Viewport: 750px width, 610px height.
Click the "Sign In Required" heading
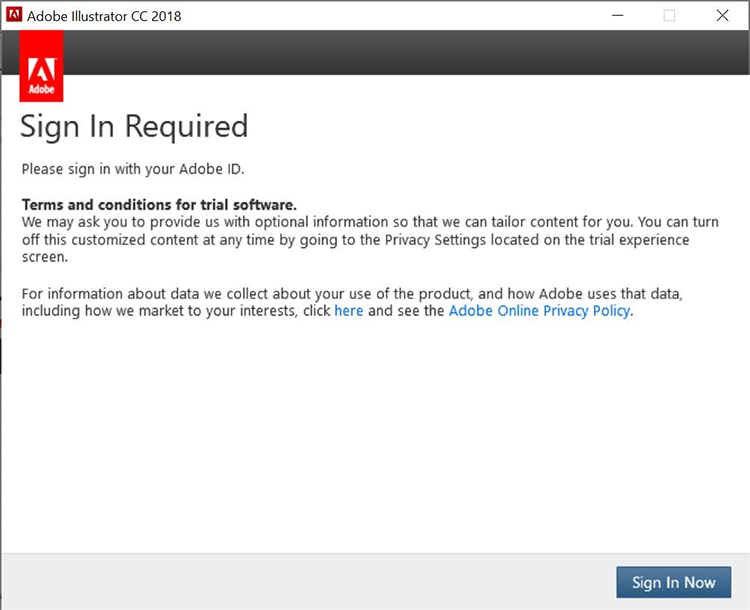134,127
